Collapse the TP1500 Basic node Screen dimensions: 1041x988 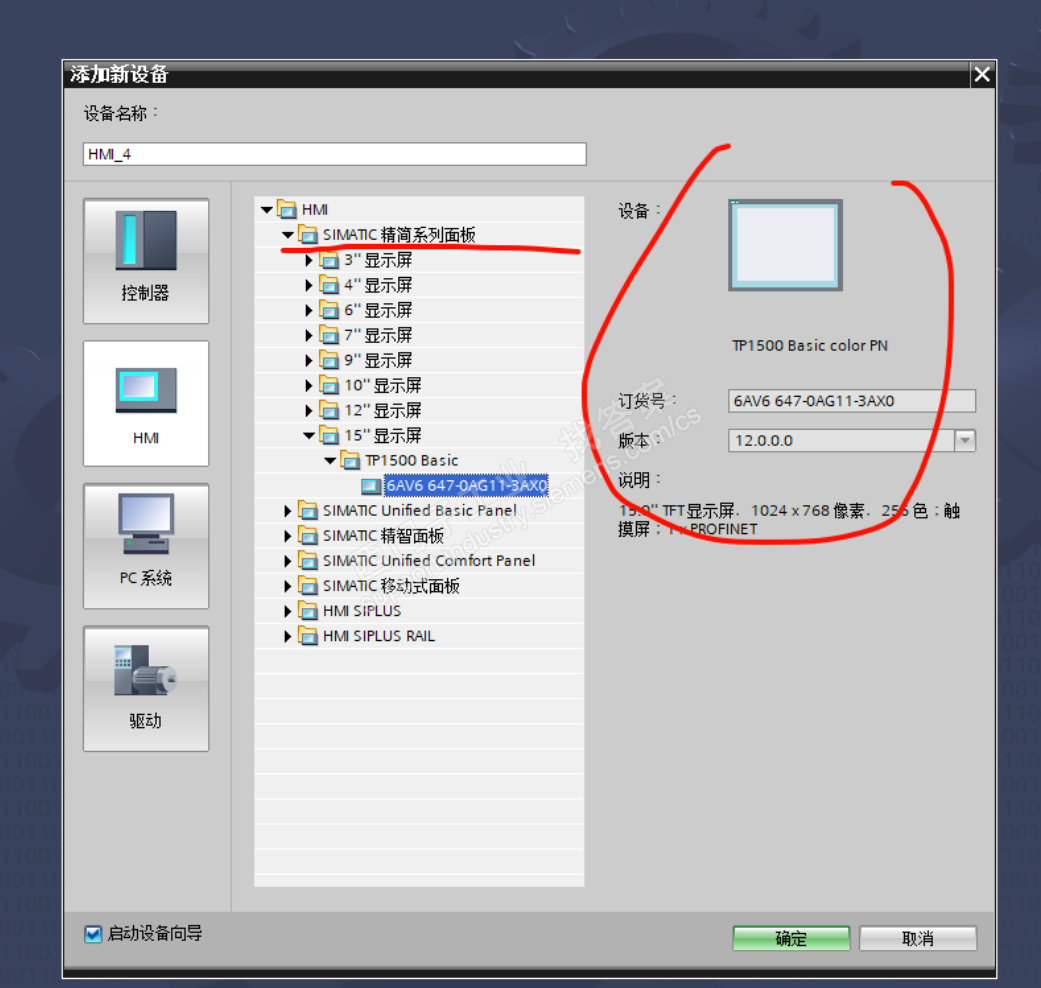331,460
